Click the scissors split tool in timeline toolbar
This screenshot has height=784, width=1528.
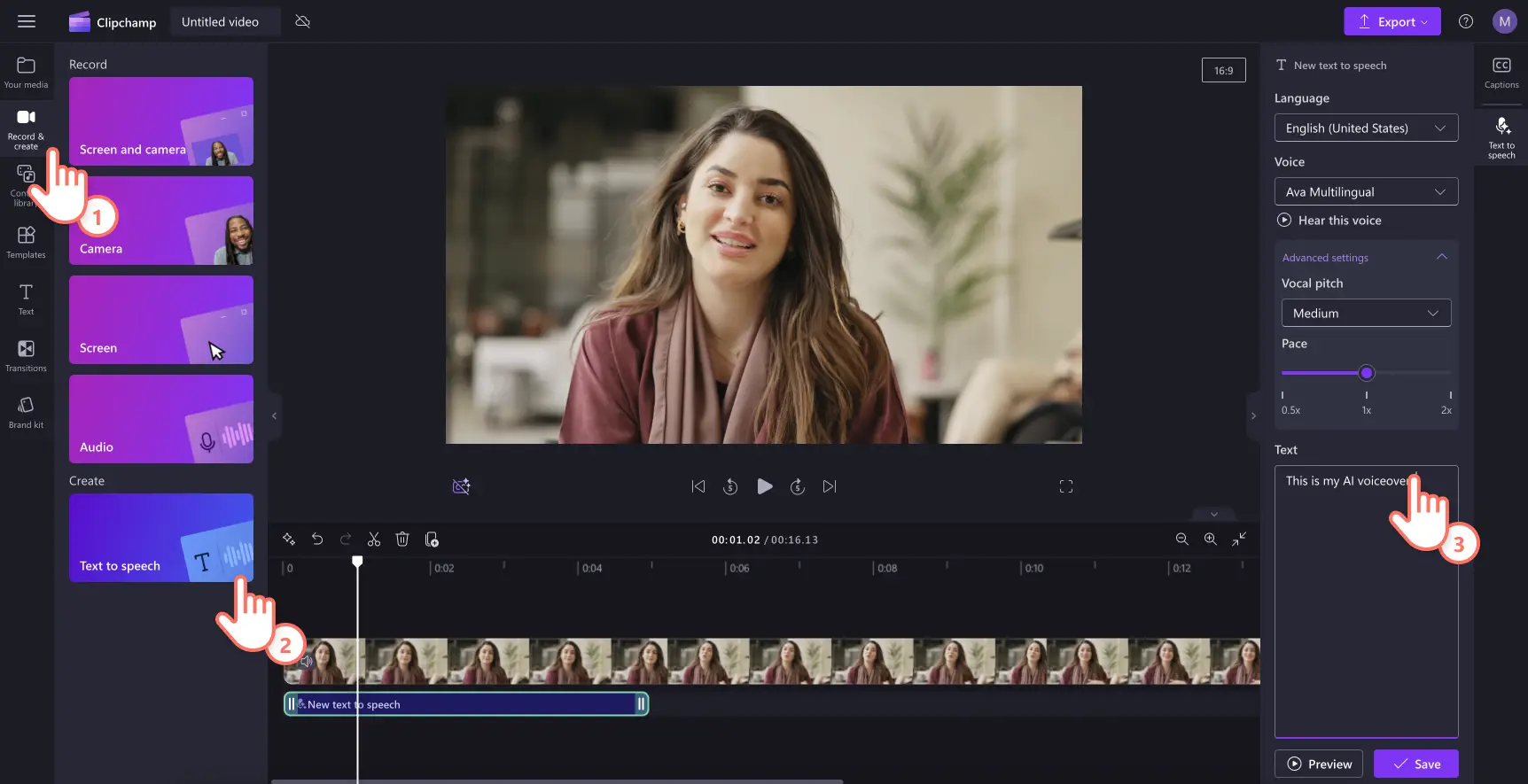(x=374, y=539)
